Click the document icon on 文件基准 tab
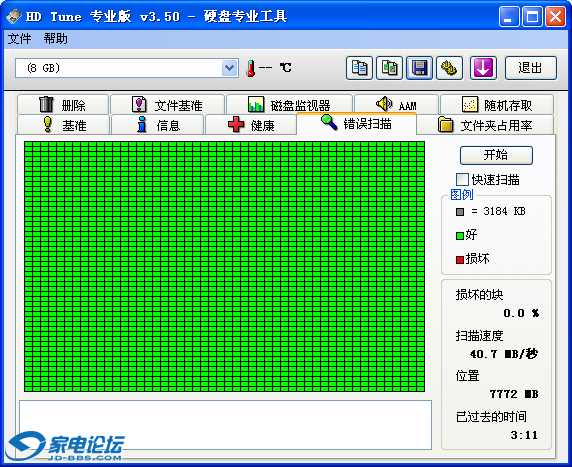 pos(139,104)
